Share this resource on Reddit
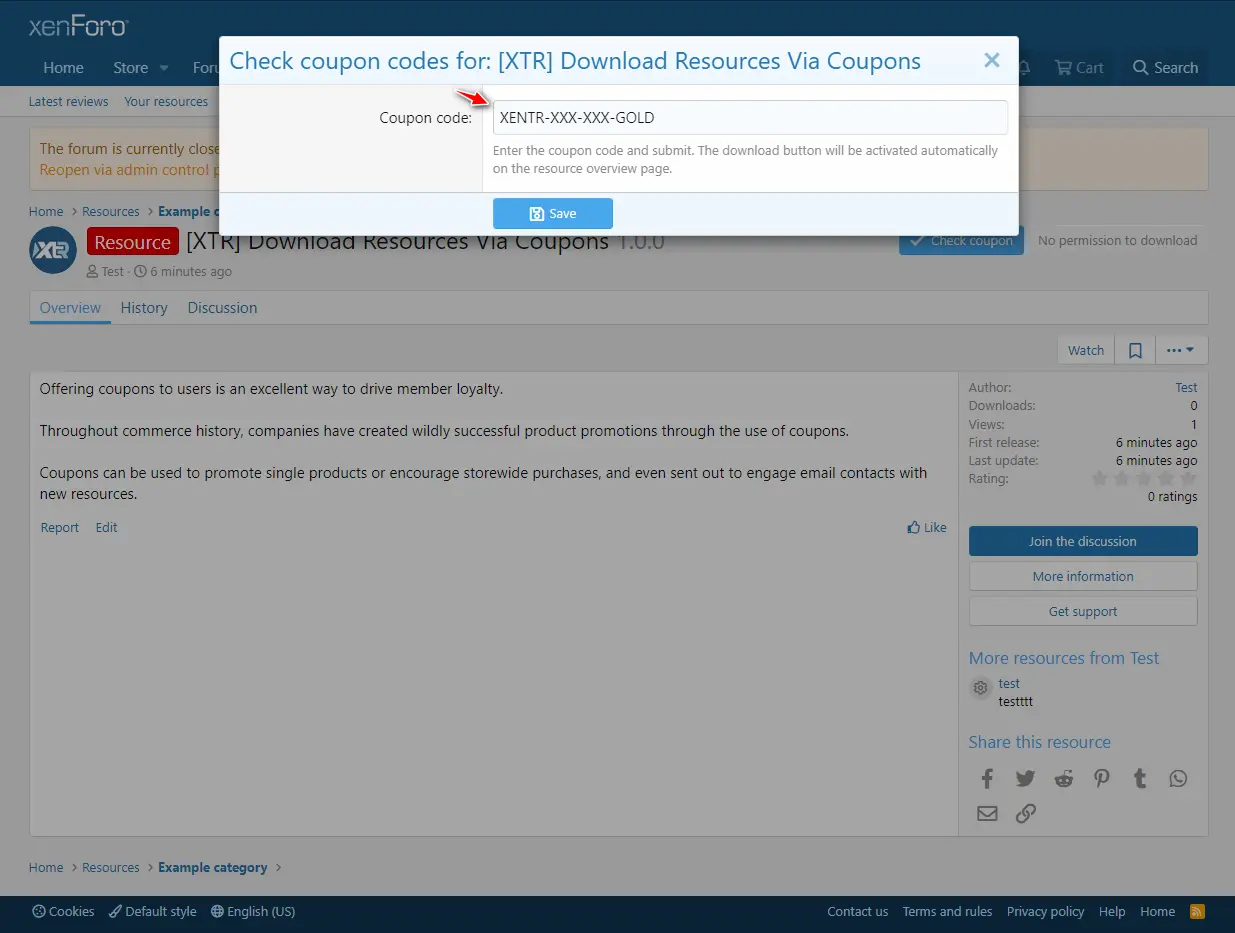 tap(1063, 779)
